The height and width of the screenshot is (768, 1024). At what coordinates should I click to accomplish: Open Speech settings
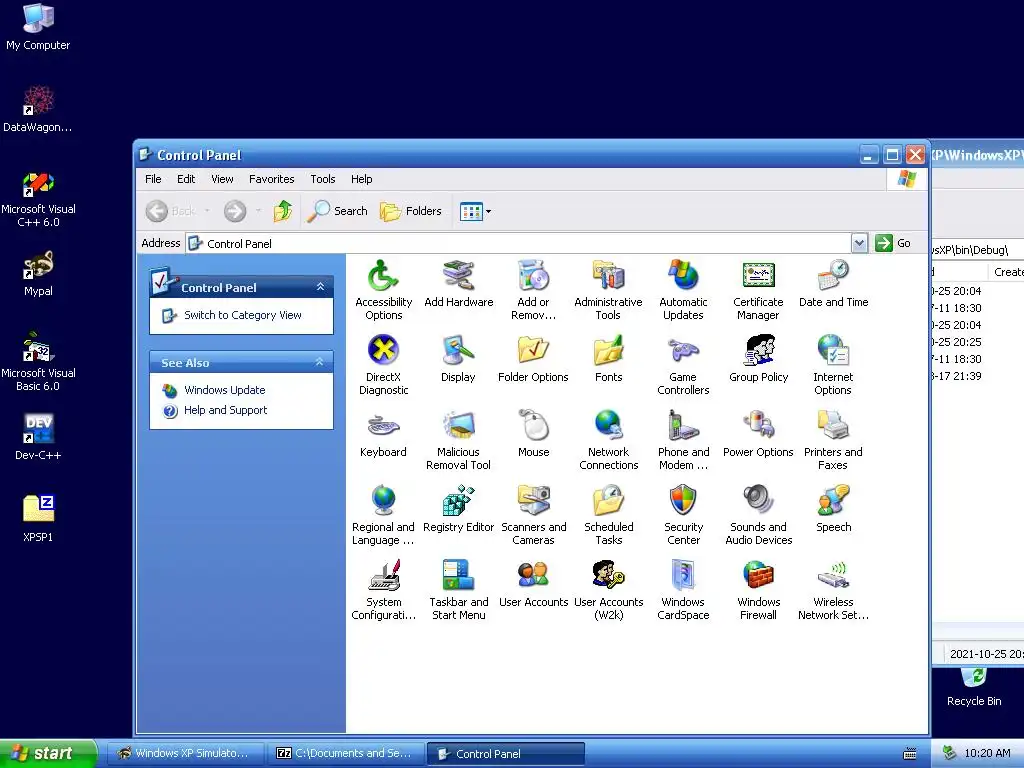pyautogui.click(x=833, y=509)
